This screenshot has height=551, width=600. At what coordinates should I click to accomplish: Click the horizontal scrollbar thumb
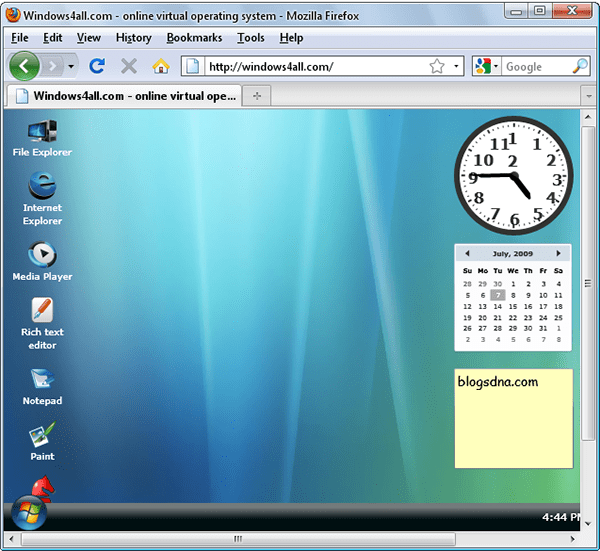click(x=238, y=539)
